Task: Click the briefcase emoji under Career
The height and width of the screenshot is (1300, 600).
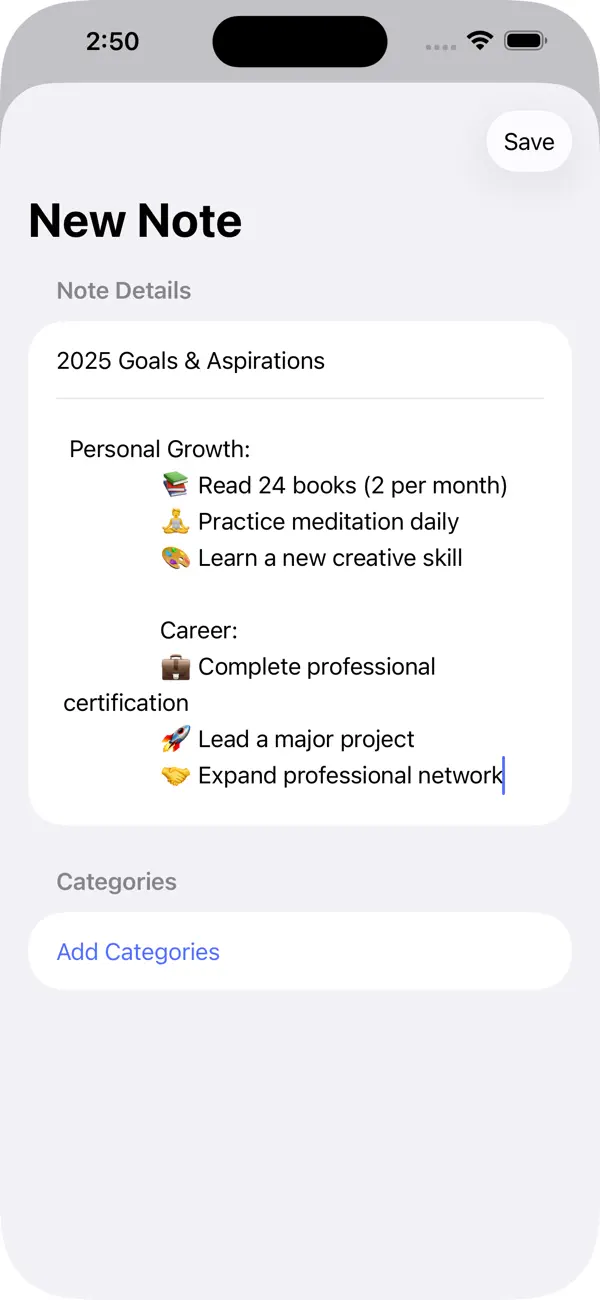Action: point(175,666)
